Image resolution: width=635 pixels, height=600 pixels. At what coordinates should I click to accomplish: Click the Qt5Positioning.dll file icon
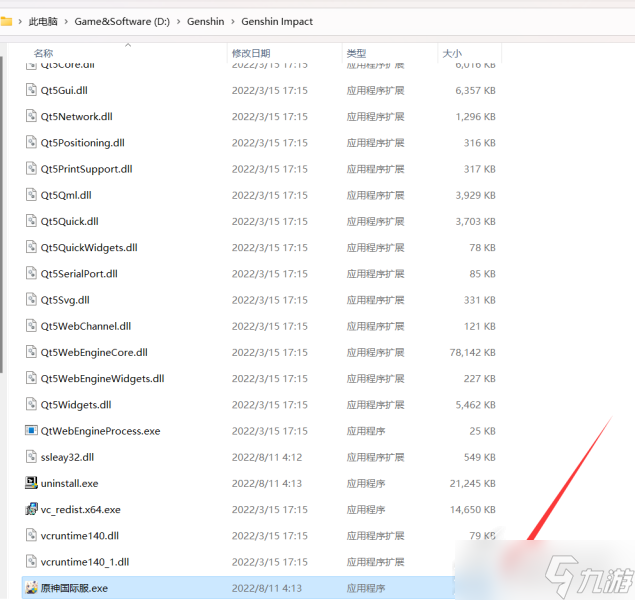[x=31, y=142]
